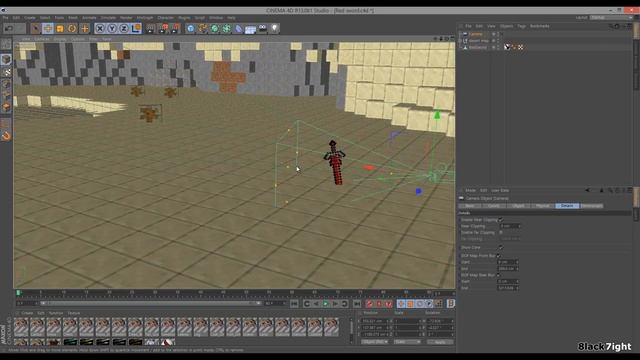Toggle DOF Map Rear Blur checkbox

[499, 275]
